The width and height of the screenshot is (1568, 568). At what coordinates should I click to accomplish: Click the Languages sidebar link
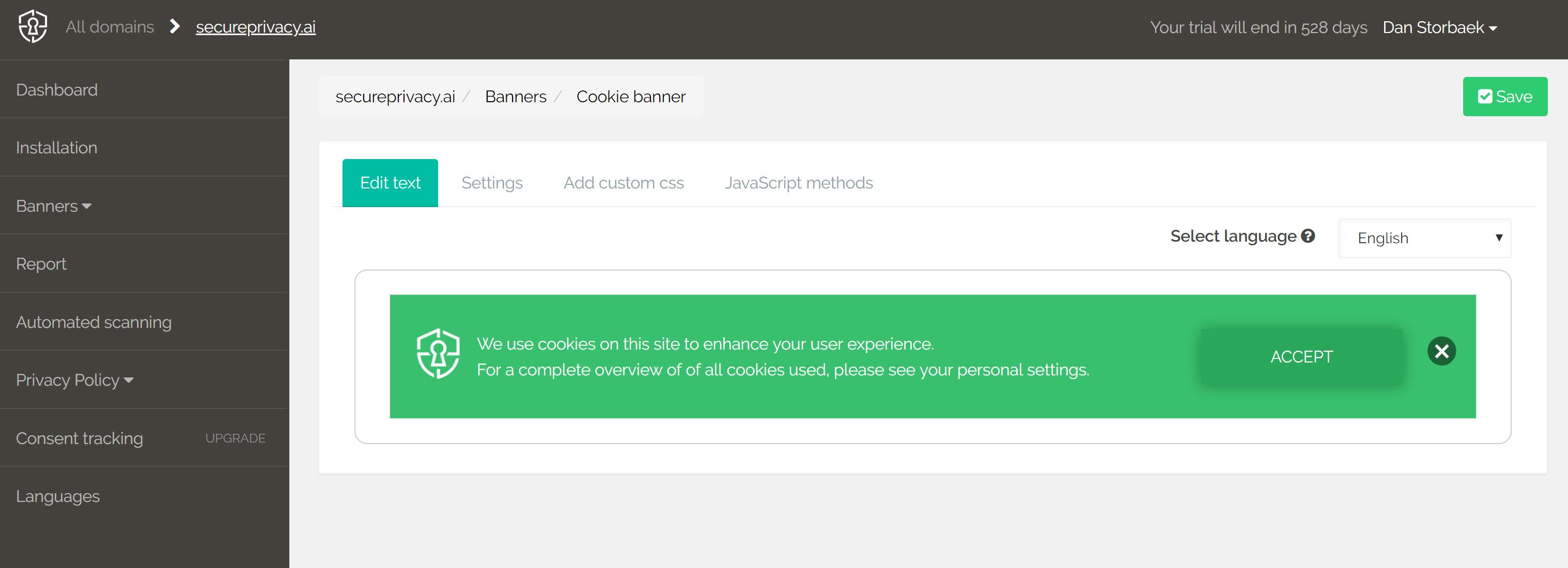[58, 496]
